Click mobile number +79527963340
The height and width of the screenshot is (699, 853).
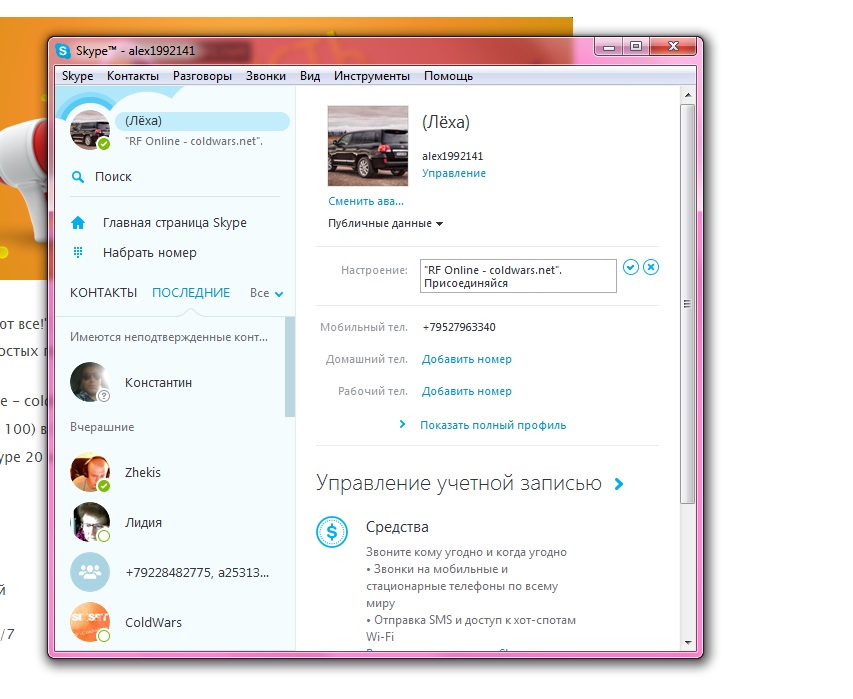click(459, 327)
